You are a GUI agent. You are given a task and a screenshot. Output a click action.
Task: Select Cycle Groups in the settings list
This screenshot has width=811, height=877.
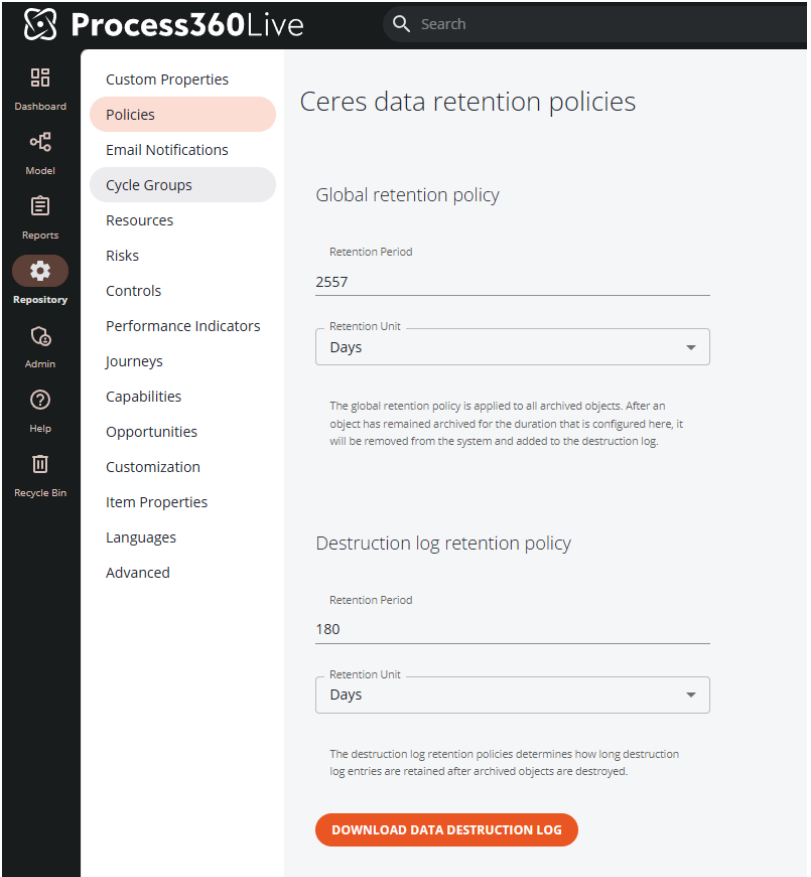(149, 185)
